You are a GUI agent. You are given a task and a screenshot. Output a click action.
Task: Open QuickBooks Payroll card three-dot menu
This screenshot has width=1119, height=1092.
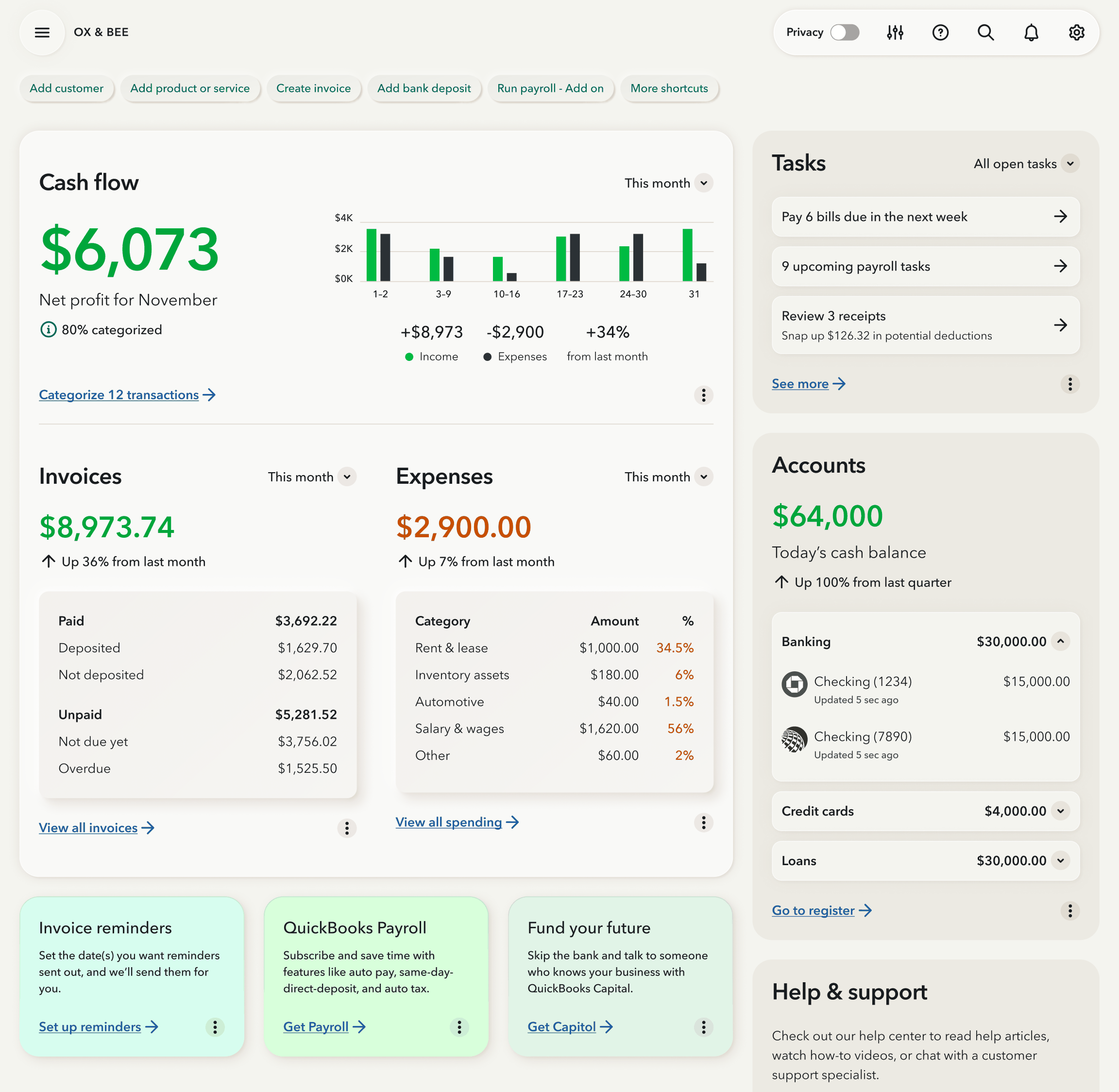click(x=459, y=1026)
